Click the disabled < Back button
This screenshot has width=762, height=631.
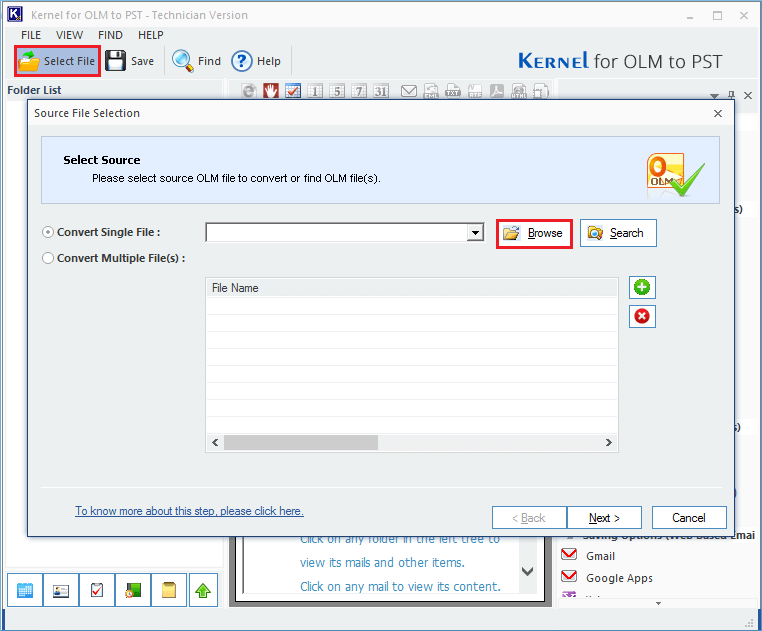click(529, 518)
